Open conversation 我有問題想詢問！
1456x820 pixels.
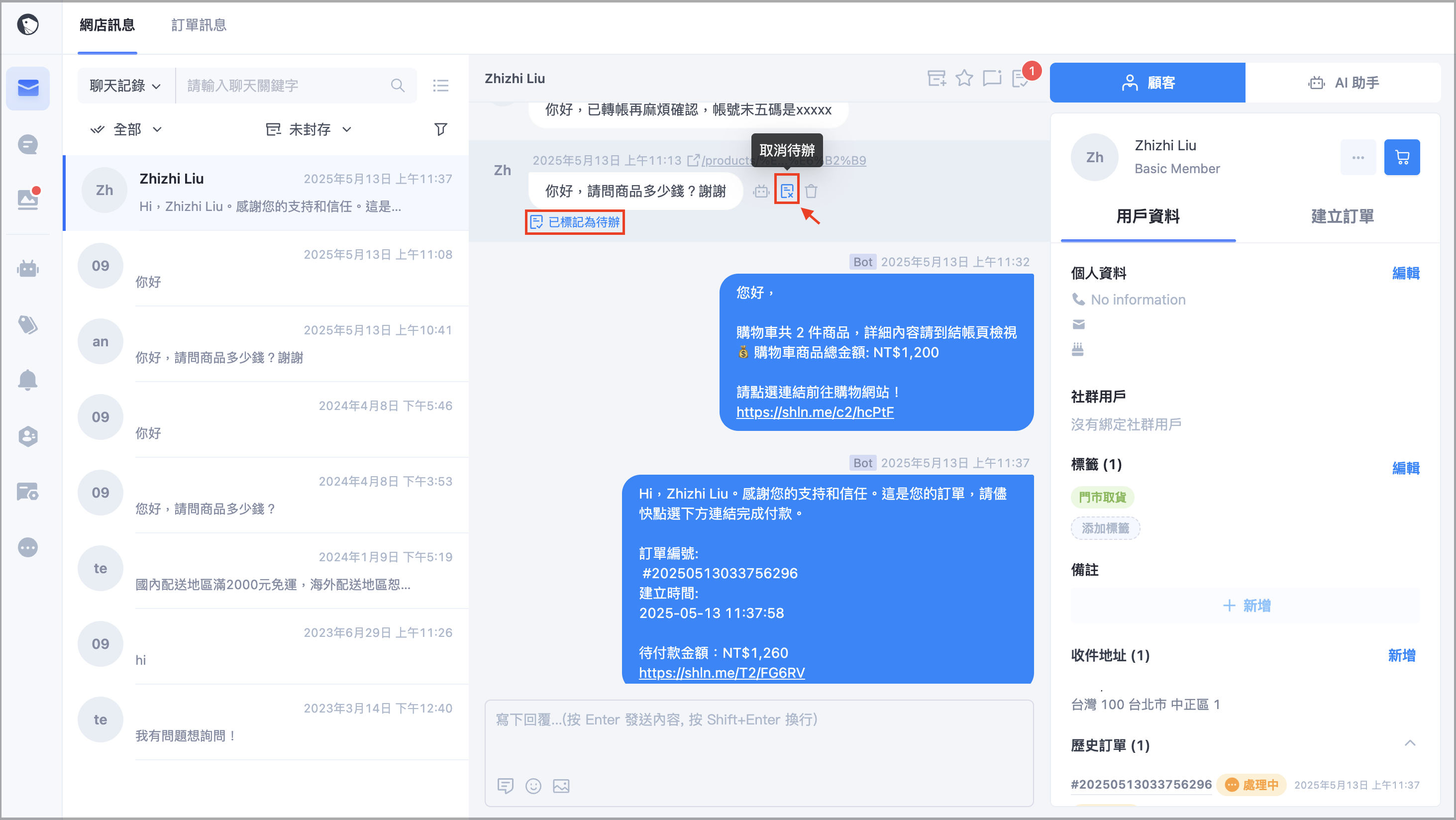point(266,721)
